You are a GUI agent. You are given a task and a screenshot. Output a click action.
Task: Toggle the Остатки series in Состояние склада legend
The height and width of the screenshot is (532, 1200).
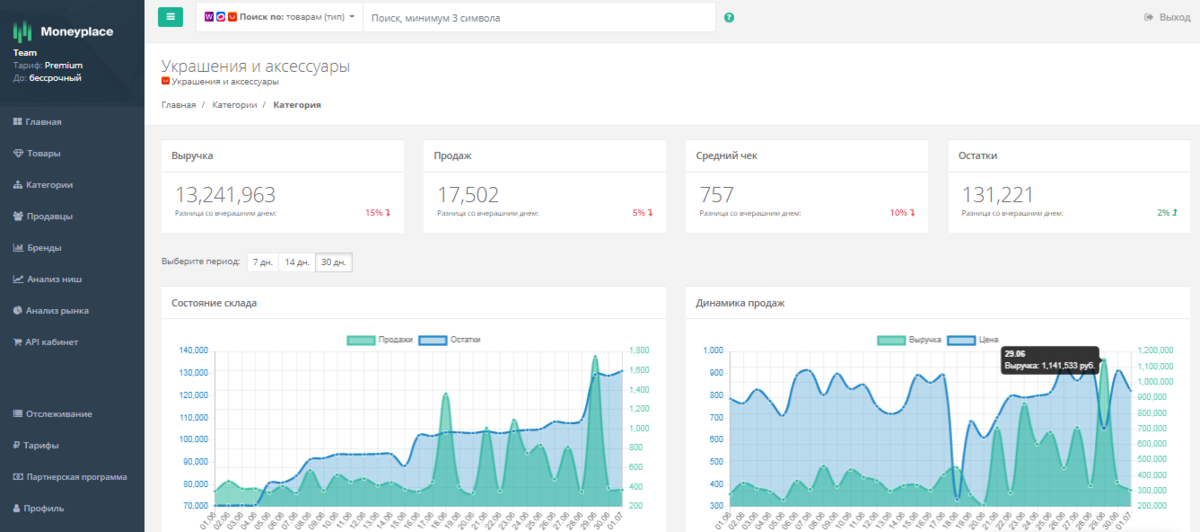449,340
